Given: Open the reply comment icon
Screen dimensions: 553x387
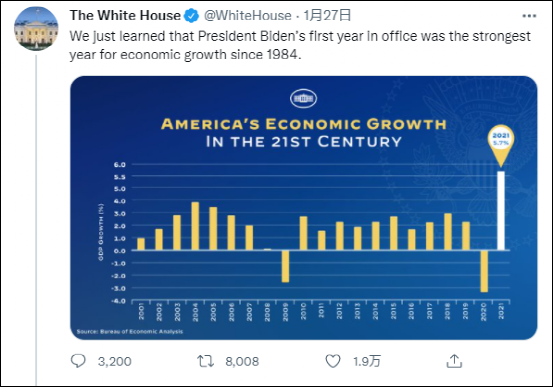Looking at the screenshot, I should [78, 361].
